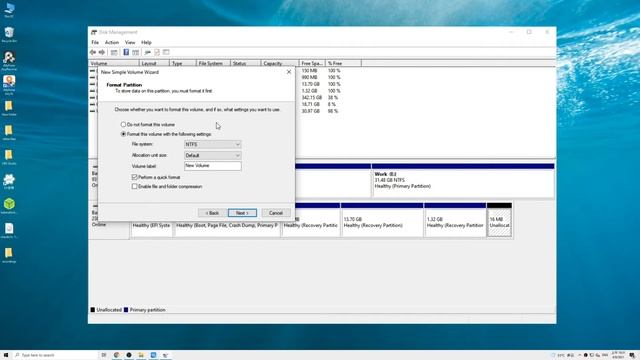Open the Help menu
The height and width of the screenshot is (360, 640).
146,42
